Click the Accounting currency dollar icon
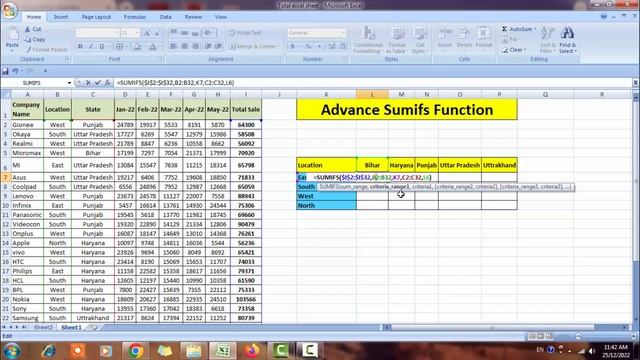Screen dimensions: 640x360 click(293, 47)
